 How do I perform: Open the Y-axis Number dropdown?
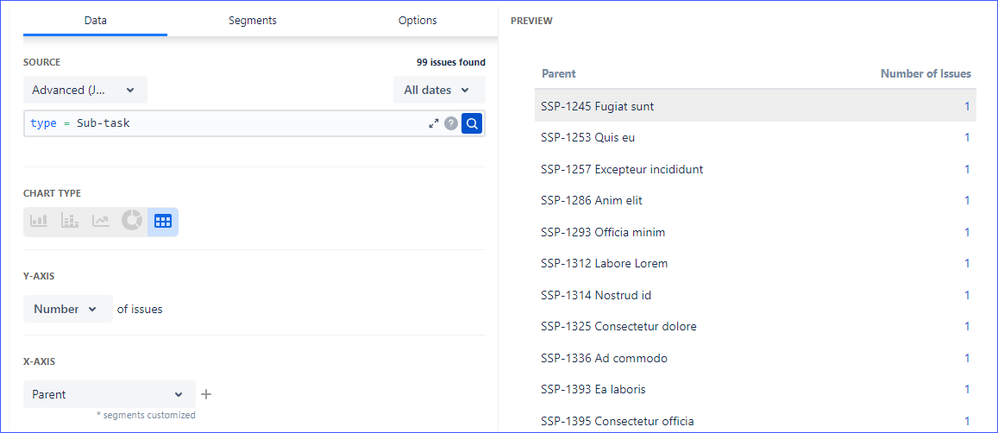(x=67, y=309)
